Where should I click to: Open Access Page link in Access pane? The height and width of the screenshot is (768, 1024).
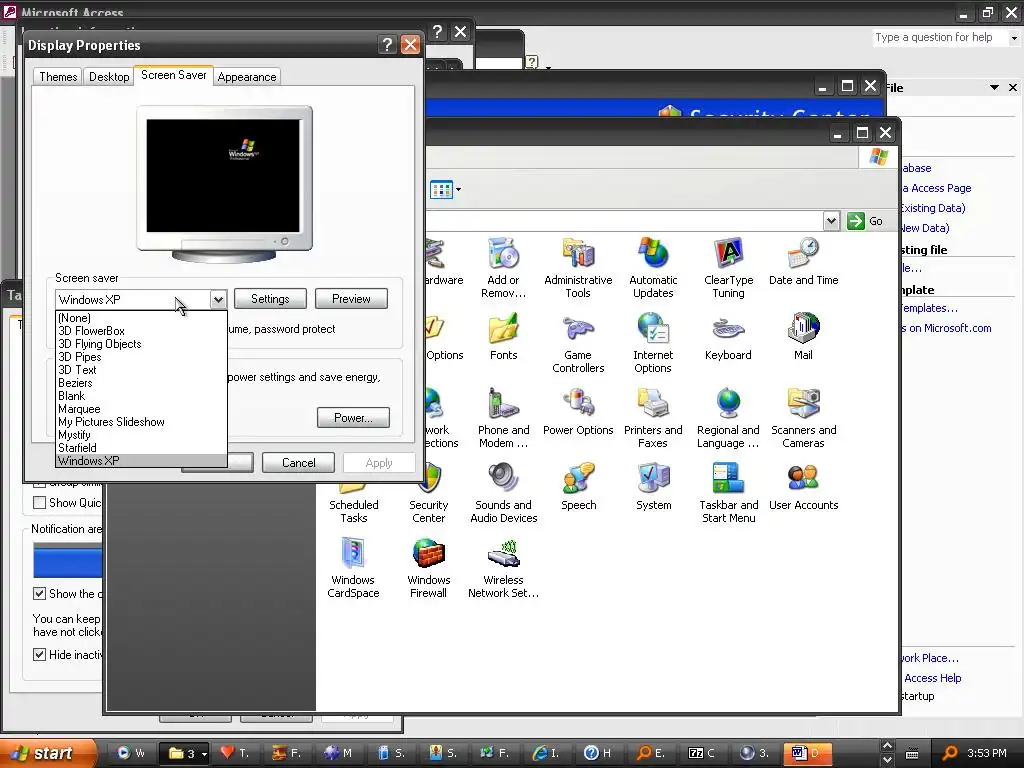click(936, 188)
